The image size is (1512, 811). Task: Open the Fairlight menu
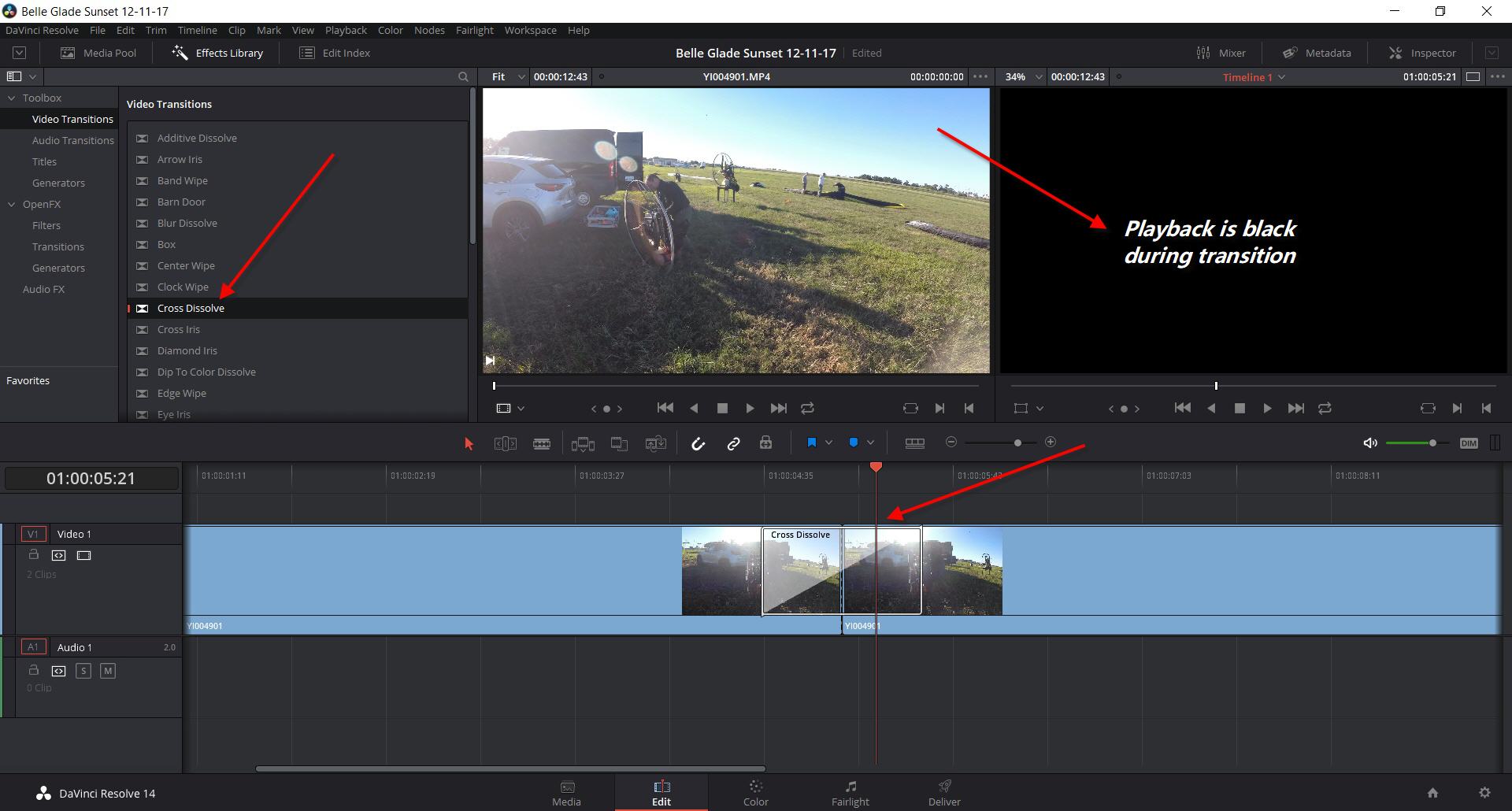pos(474,30)
